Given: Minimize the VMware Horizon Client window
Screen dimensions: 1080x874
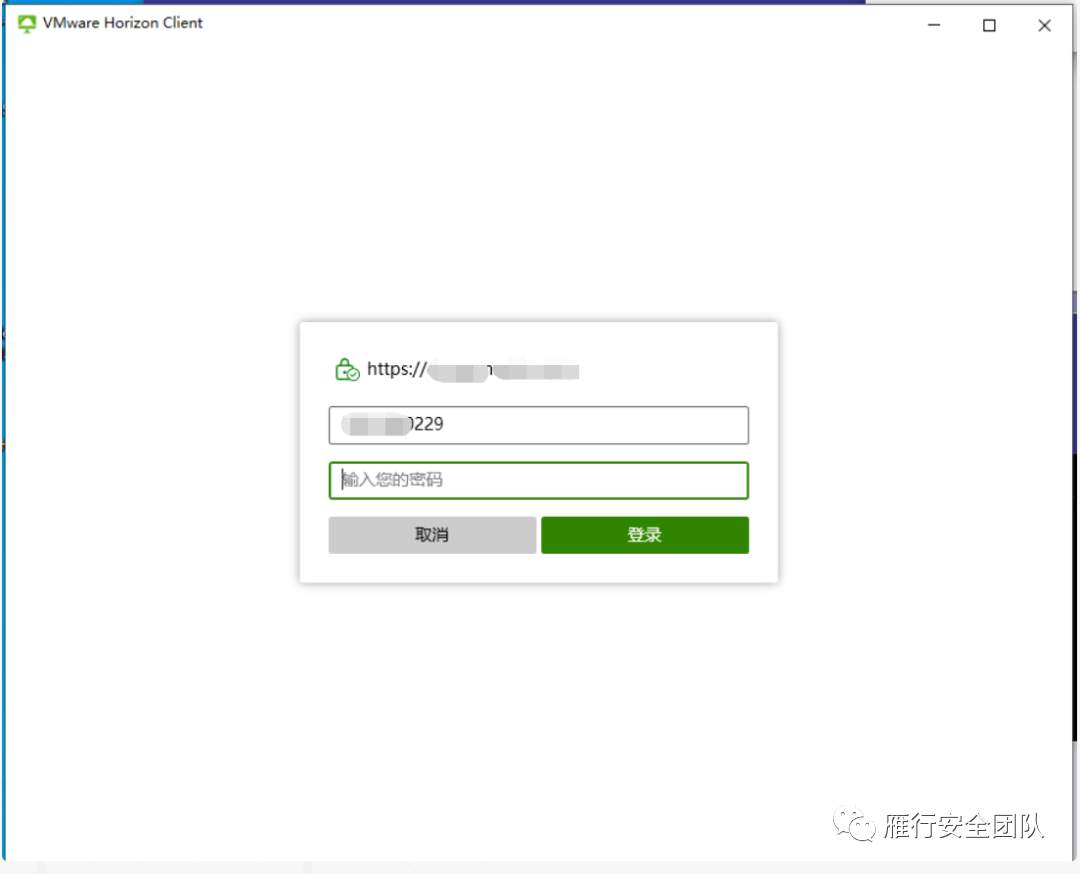Looking at the screenshot, I should pyautogui.click(x=934, y=25).
